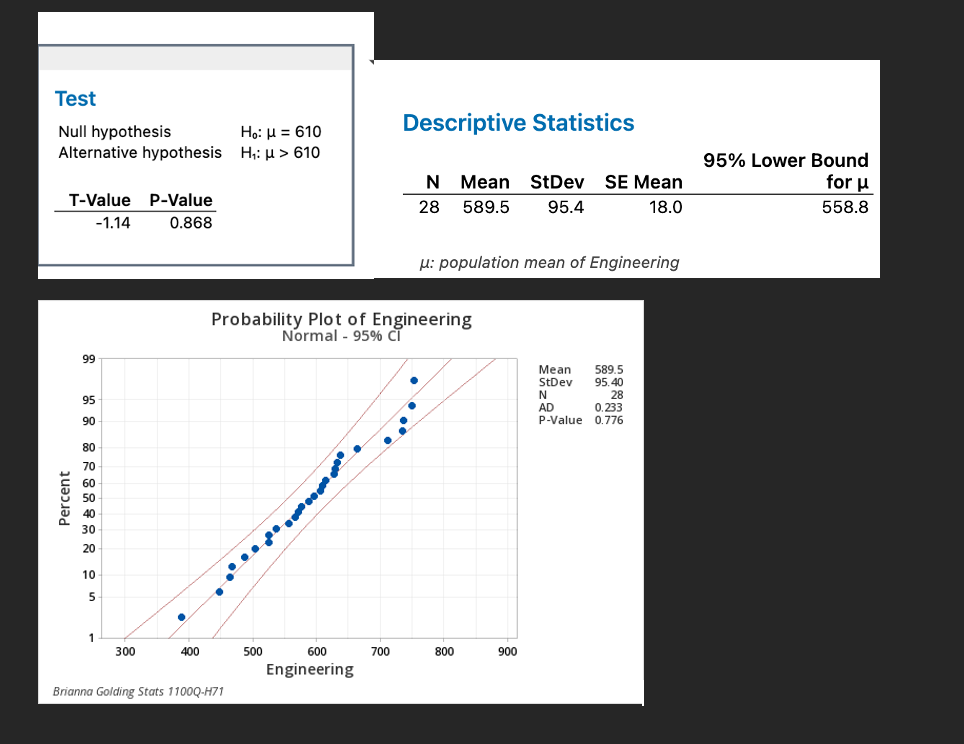Image resolution: width=964 pixels, height=744 pixels.
Task: Click the Probability Plot of Engineering title
Action: click(341, 318)
